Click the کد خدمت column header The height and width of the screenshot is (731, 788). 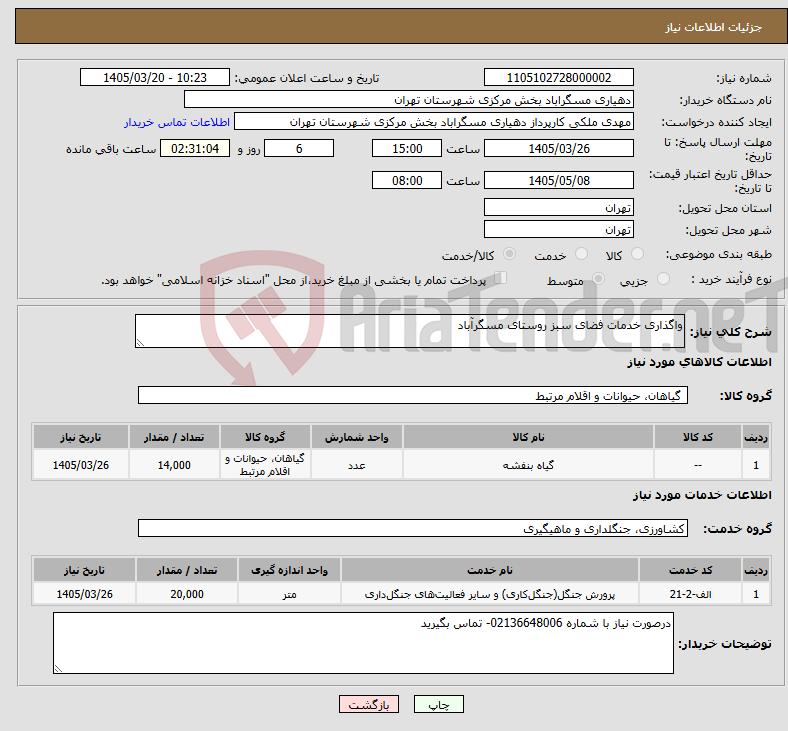[x=691, y=570]
